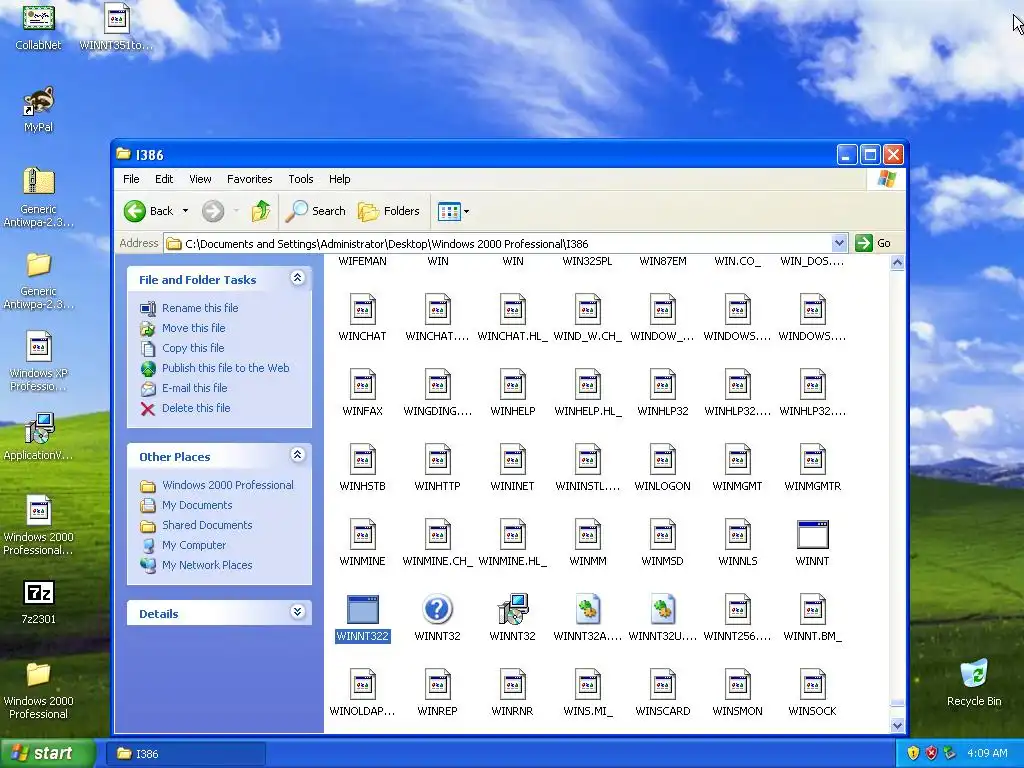1024x768 pixels.
Task: Click the red security shield tray icon
Action: pos(931,753)
